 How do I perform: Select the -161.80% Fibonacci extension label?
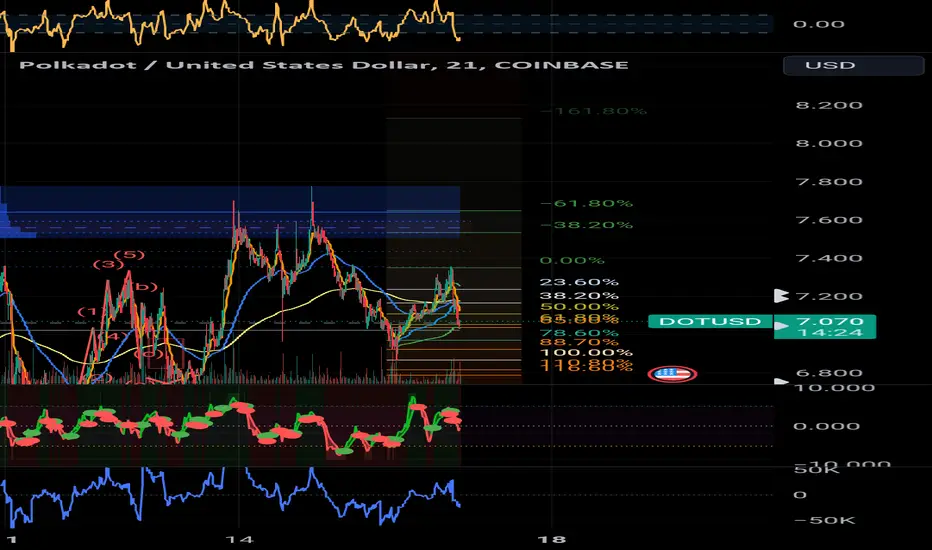tap(594, 111)
